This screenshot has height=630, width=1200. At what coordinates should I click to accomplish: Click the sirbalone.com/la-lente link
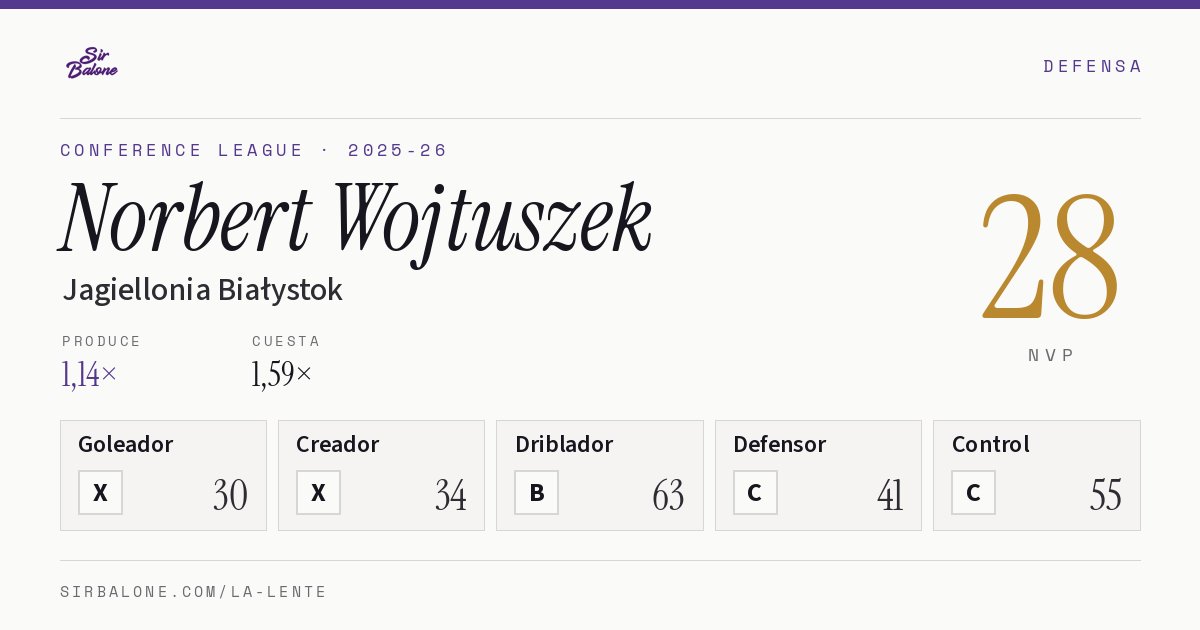click(194, 592)
